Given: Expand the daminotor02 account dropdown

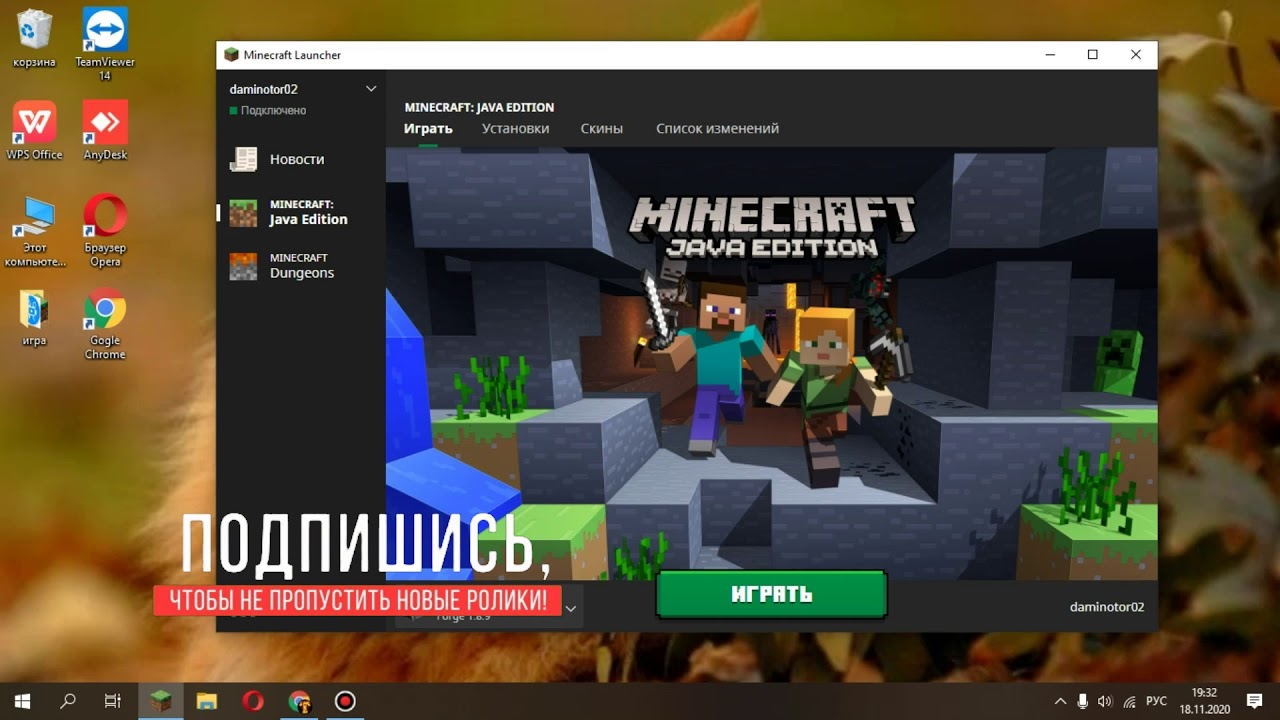Looking at the screenshot, I should click(x=371, y=89).
